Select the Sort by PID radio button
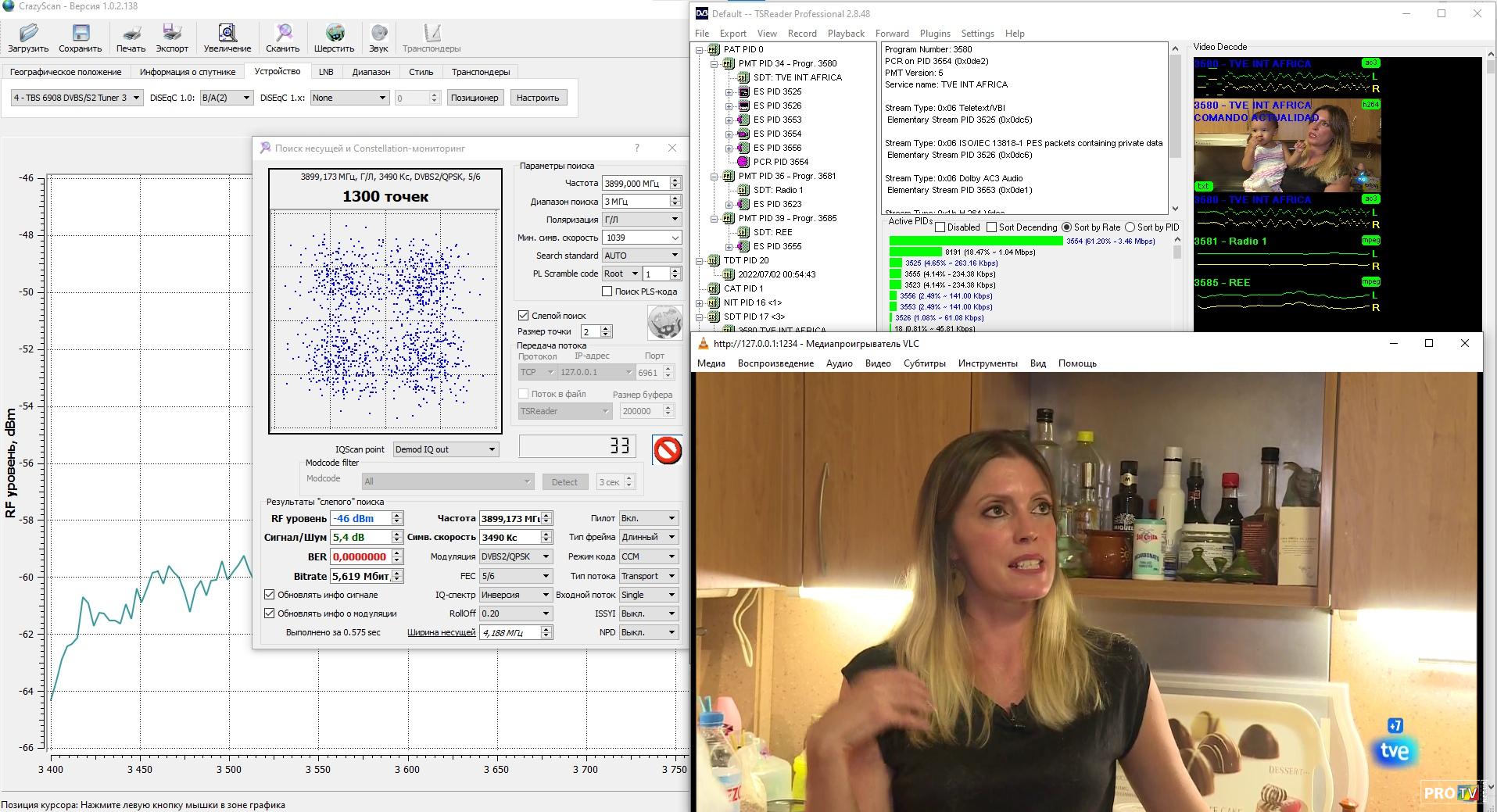The image size is (1497, 812). click(1130, 227)
